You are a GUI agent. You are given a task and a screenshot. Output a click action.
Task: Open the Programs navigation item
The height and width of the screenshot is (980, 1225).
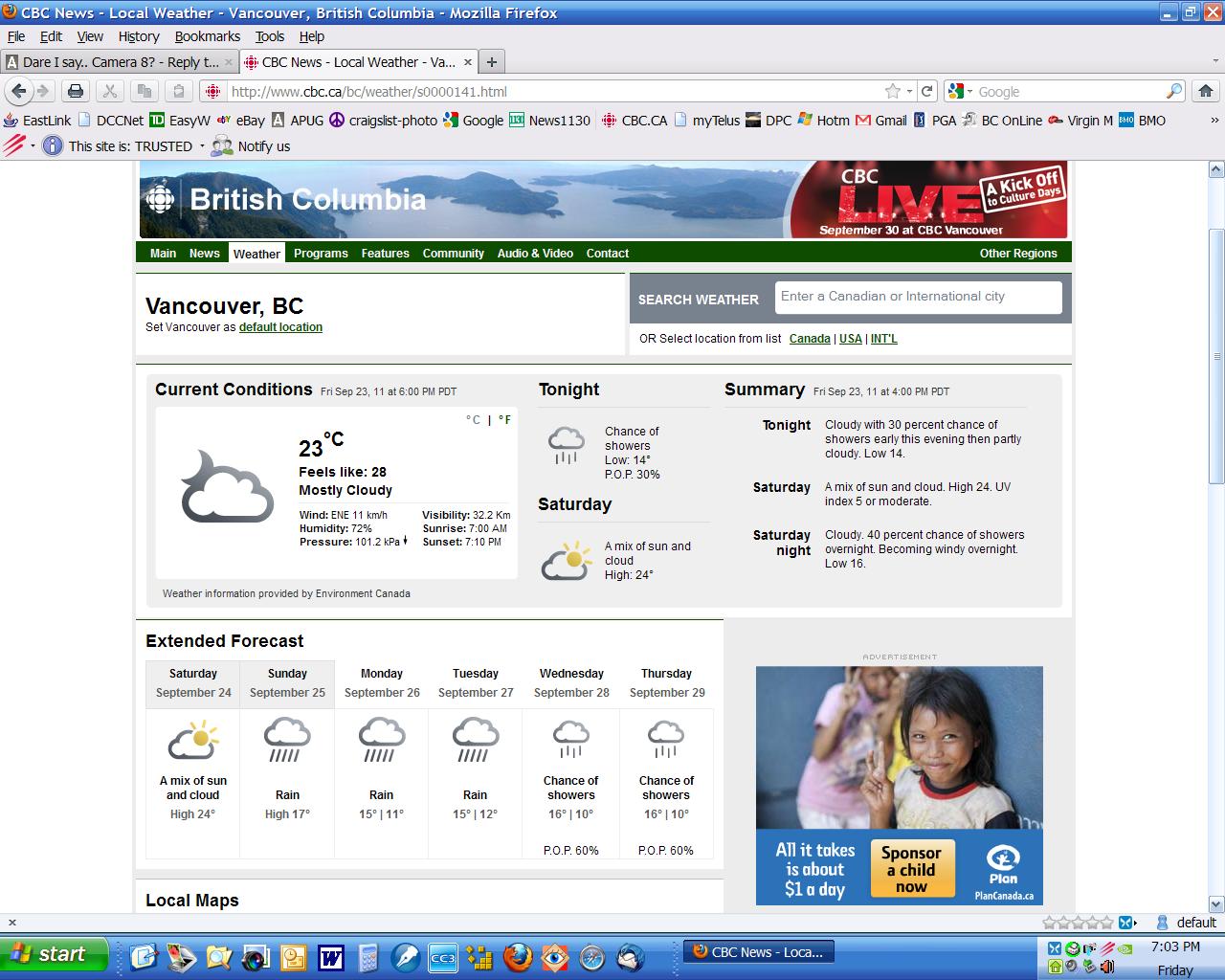321,253
